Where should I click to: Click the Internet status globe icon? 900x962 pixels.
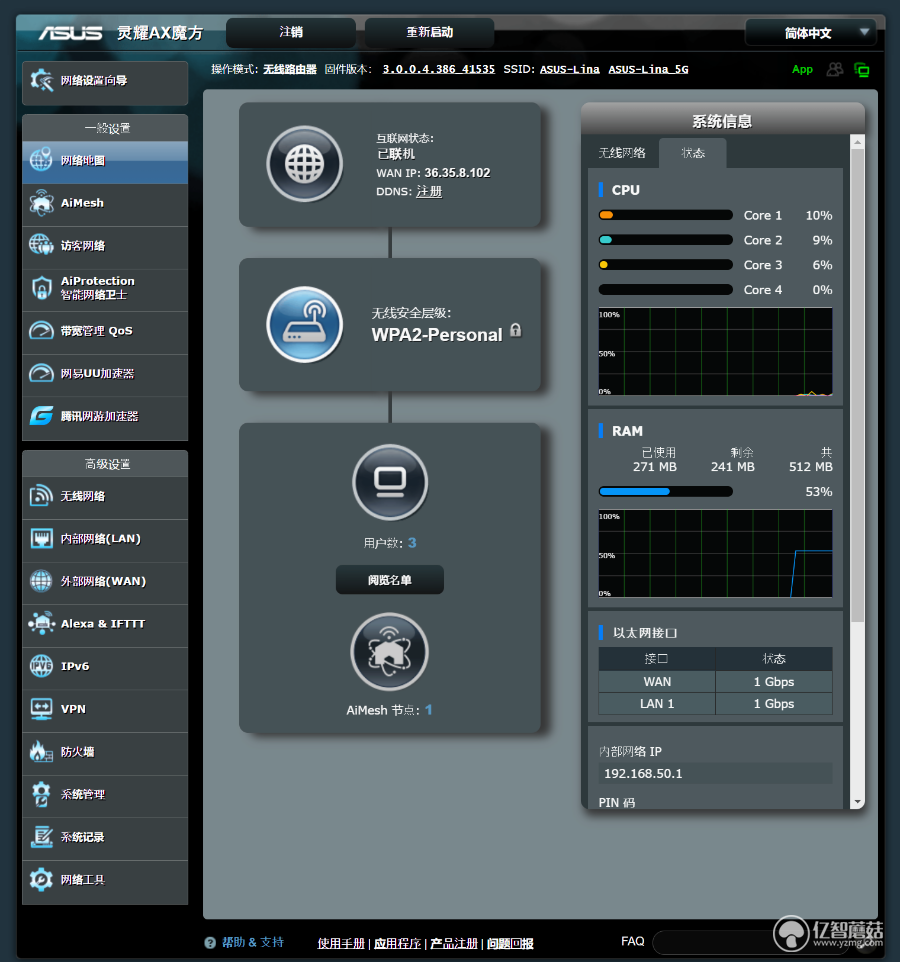pos(304,164)
